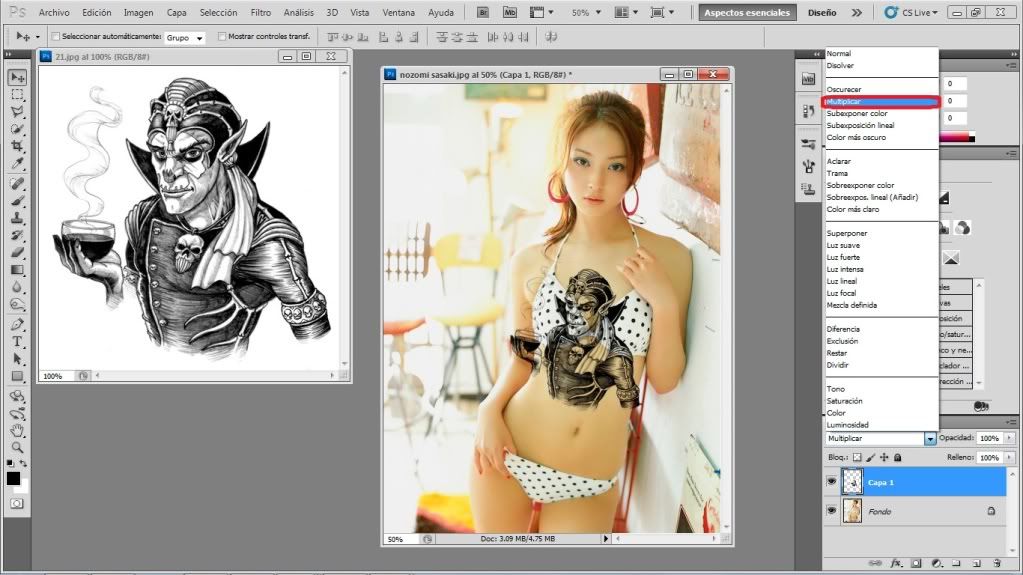Screen dimensions: 1023x575
Task: Create a new layer group folder
Action: pyautogui.click(x=956, y=563)
